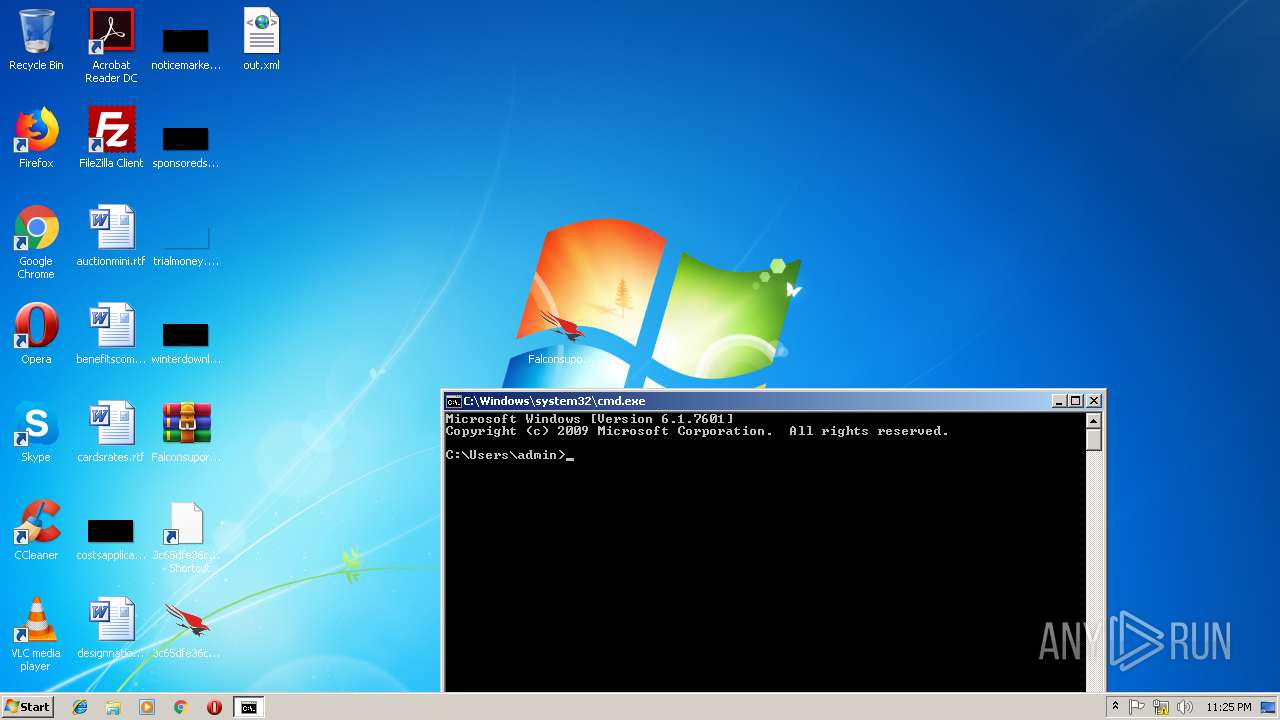Image resolution: width=1280 pixels, height=720 pixels.
Task: Open Windows Explorer from taskbar
Action: tap(113, 707)
